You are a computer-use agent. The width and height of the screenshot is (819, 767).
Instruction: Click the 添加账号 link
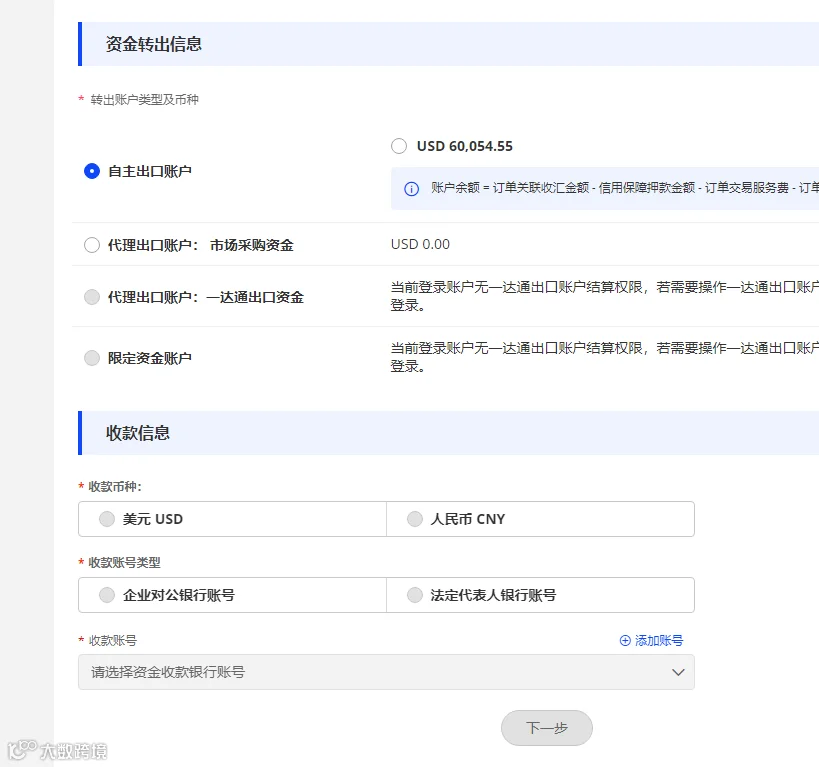coord(659,641)
